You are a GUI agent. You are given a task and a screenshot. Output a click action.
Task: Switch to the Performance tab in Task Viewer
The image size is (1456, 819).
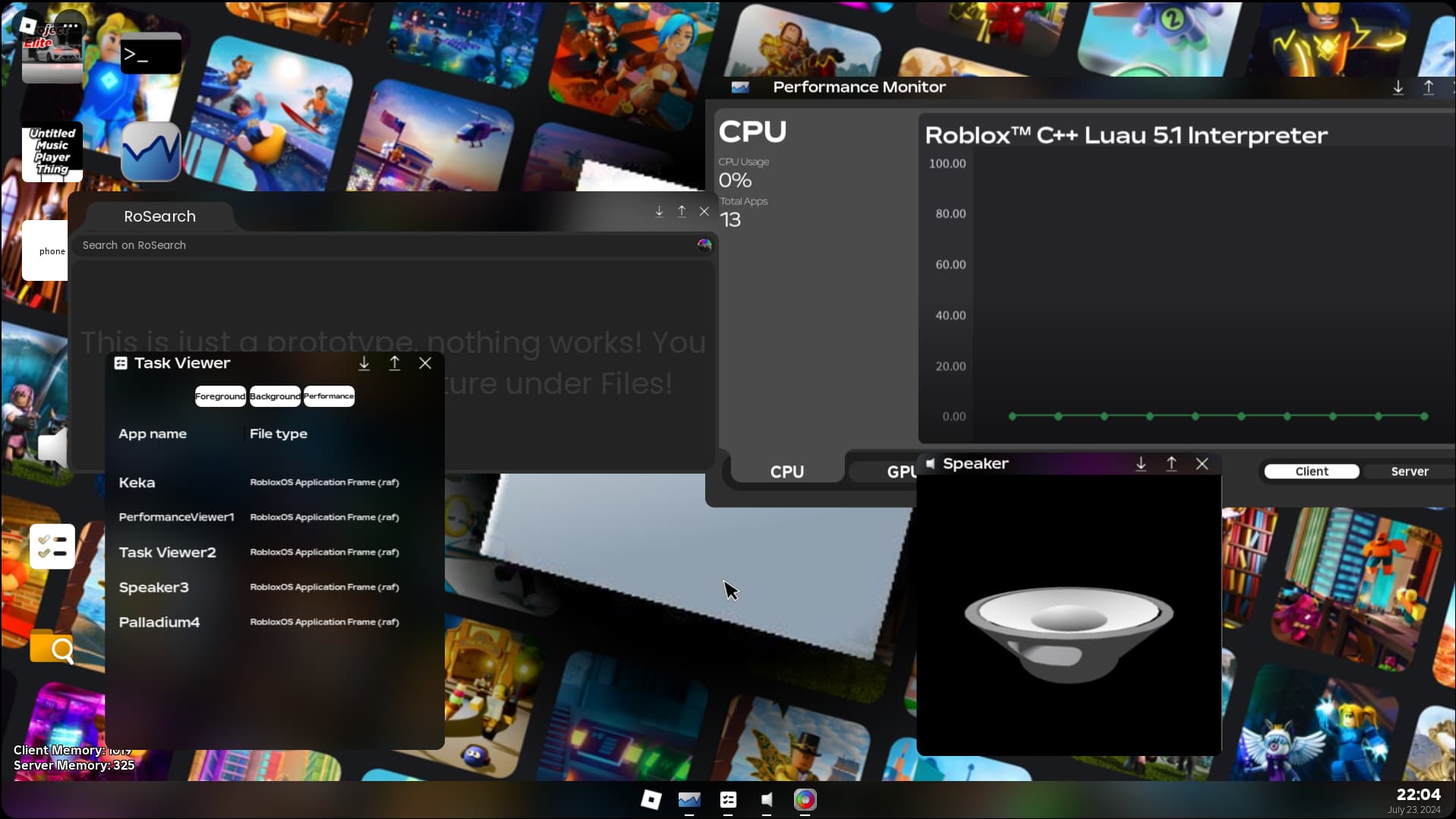pyautogui.click(x=329, y=395)
